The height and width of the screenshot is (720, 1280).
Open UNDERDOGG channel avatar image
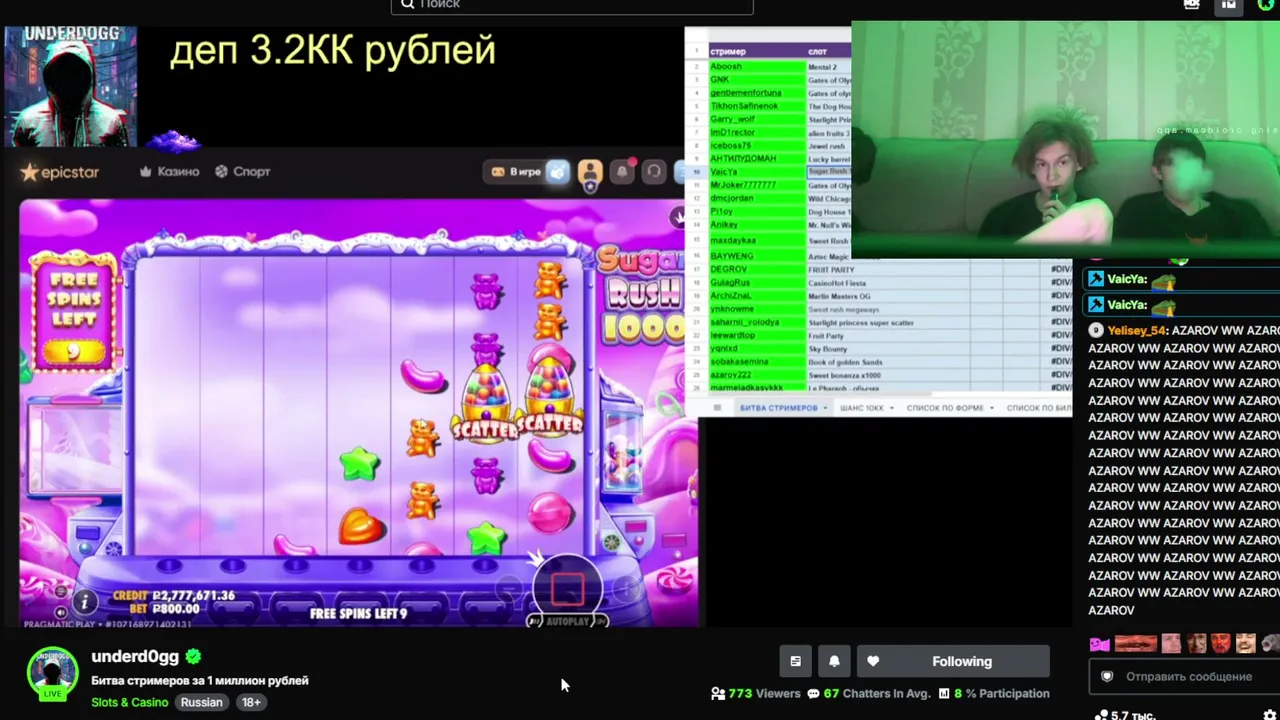(70, 86)
